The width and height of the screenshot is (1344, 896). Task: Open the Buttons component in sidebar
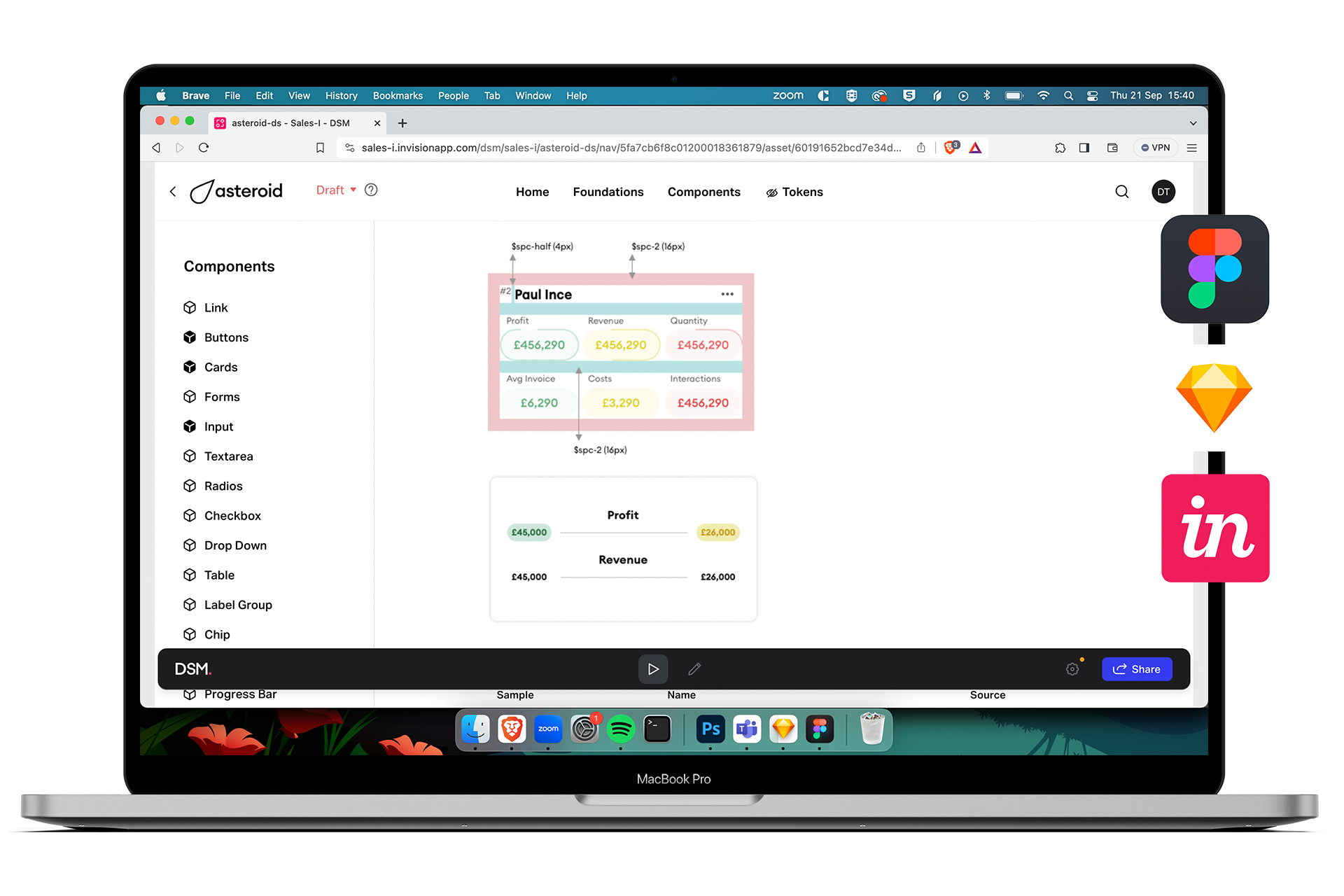coord(216,337)
